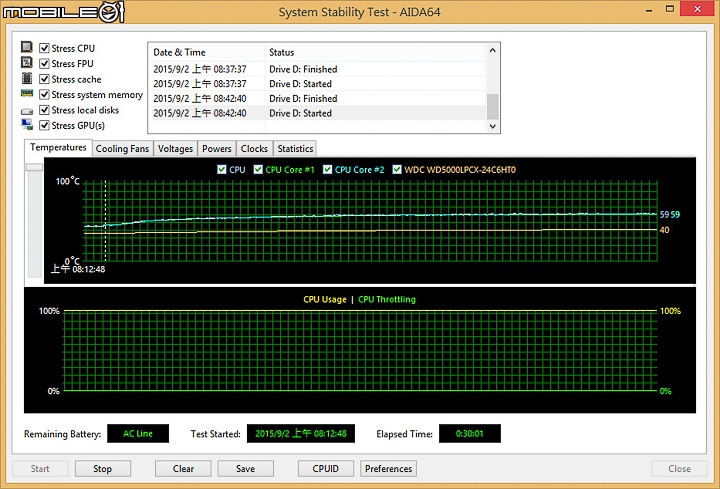The width and height of the screenshot is (720, 489).
Task: Disable Stress system memory option
Action: click(x=44, y=94)
